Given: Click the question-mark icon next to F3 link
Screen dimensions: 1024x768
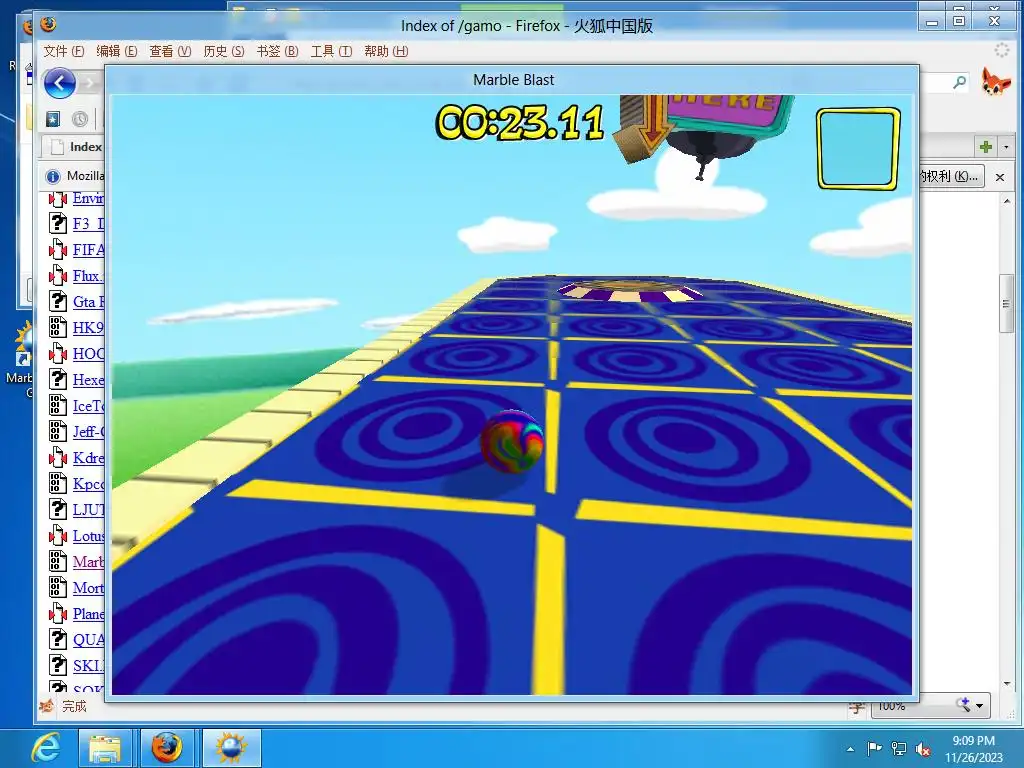Looking at the screenshot, I should coord(57,224).
